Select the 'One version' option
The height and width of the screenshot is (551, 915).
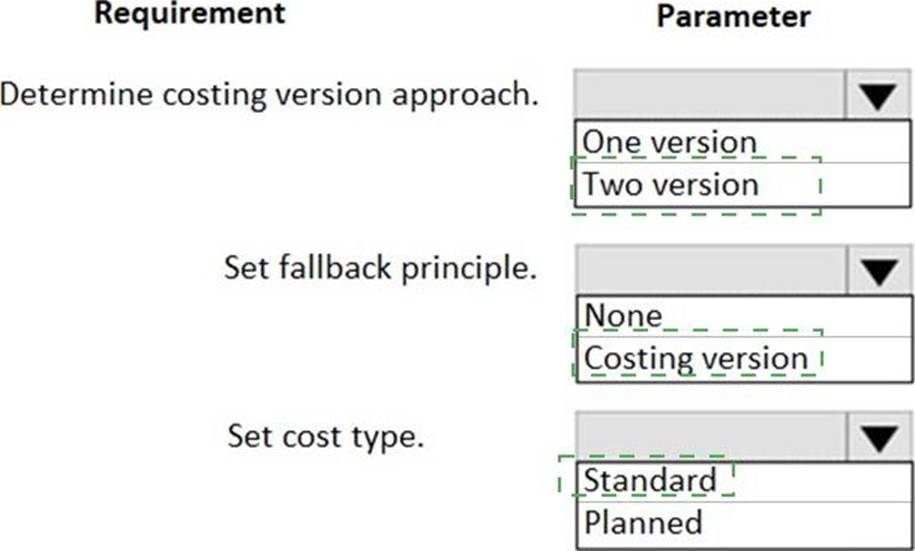coord(742,142)
